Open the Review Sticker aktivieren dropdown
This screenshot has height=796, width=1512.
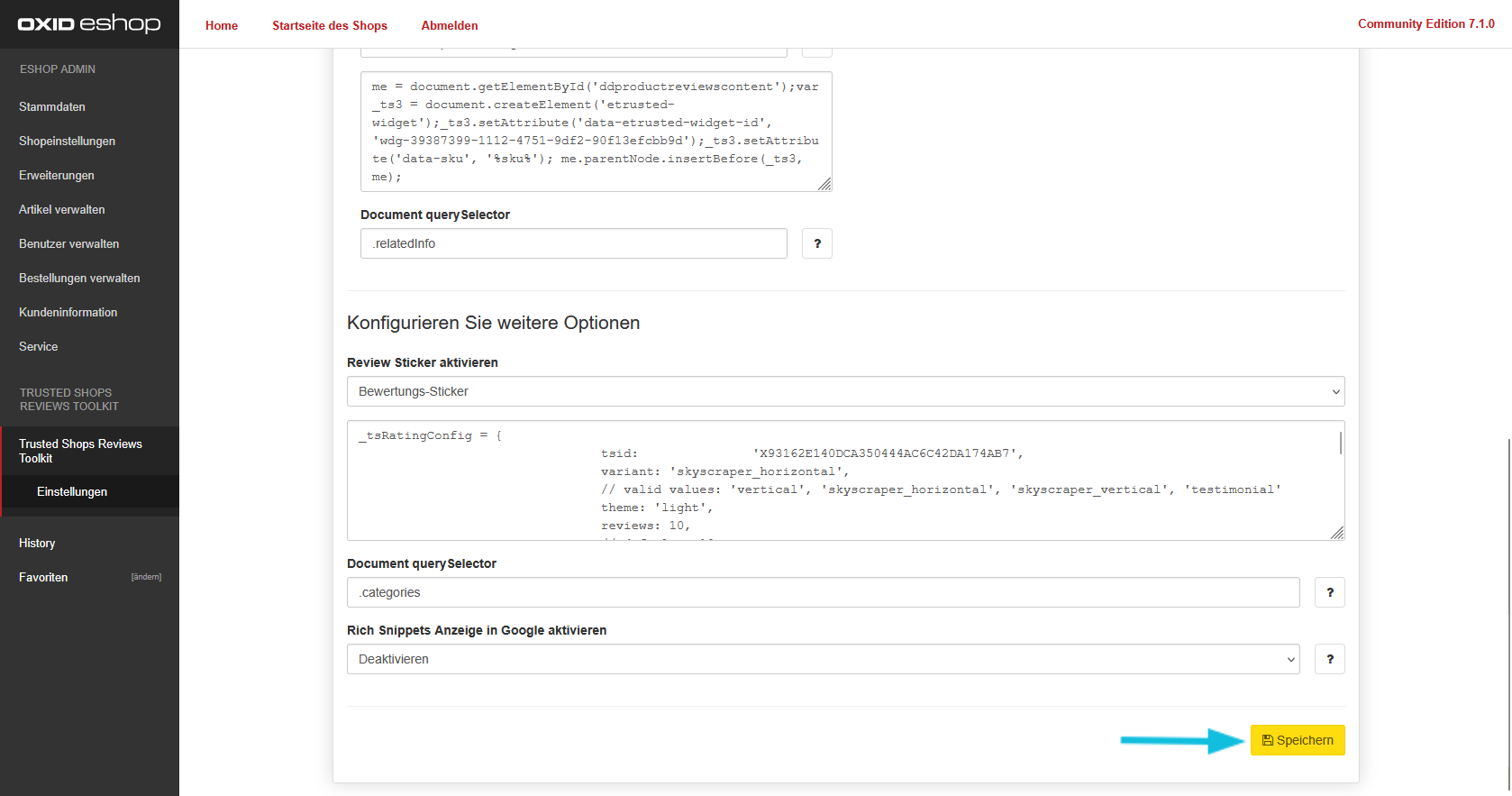(x=846, y=391)
